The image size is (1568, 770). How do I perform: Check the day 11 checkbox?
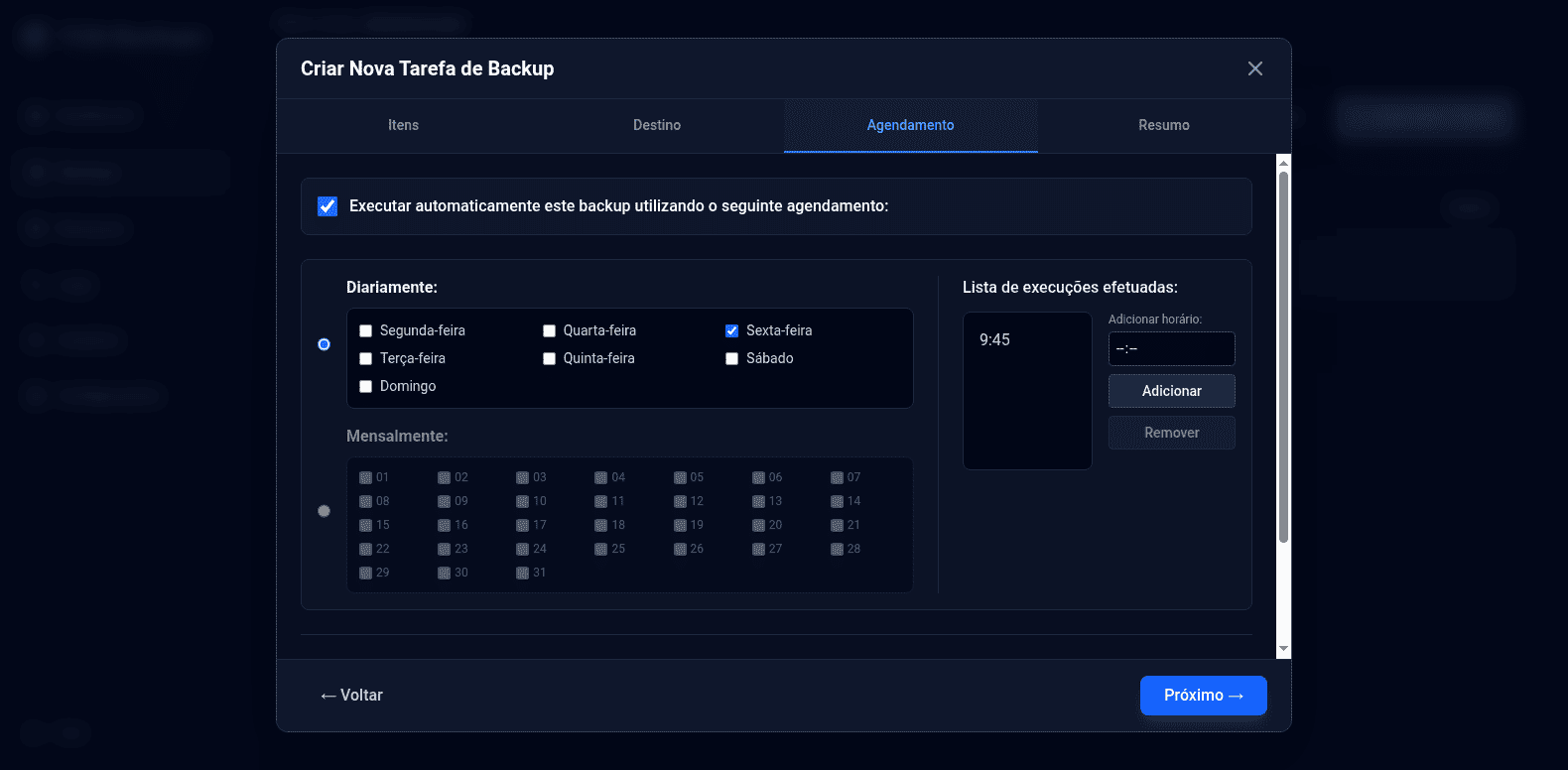point(600,502)
